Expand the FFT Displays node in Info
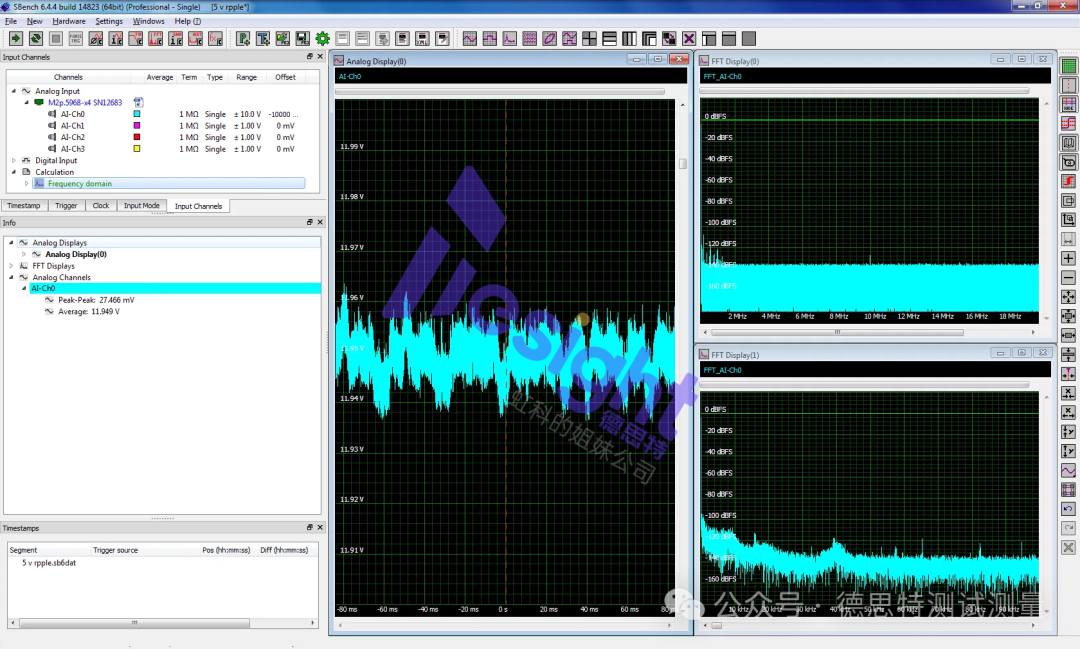 point(11,266)
